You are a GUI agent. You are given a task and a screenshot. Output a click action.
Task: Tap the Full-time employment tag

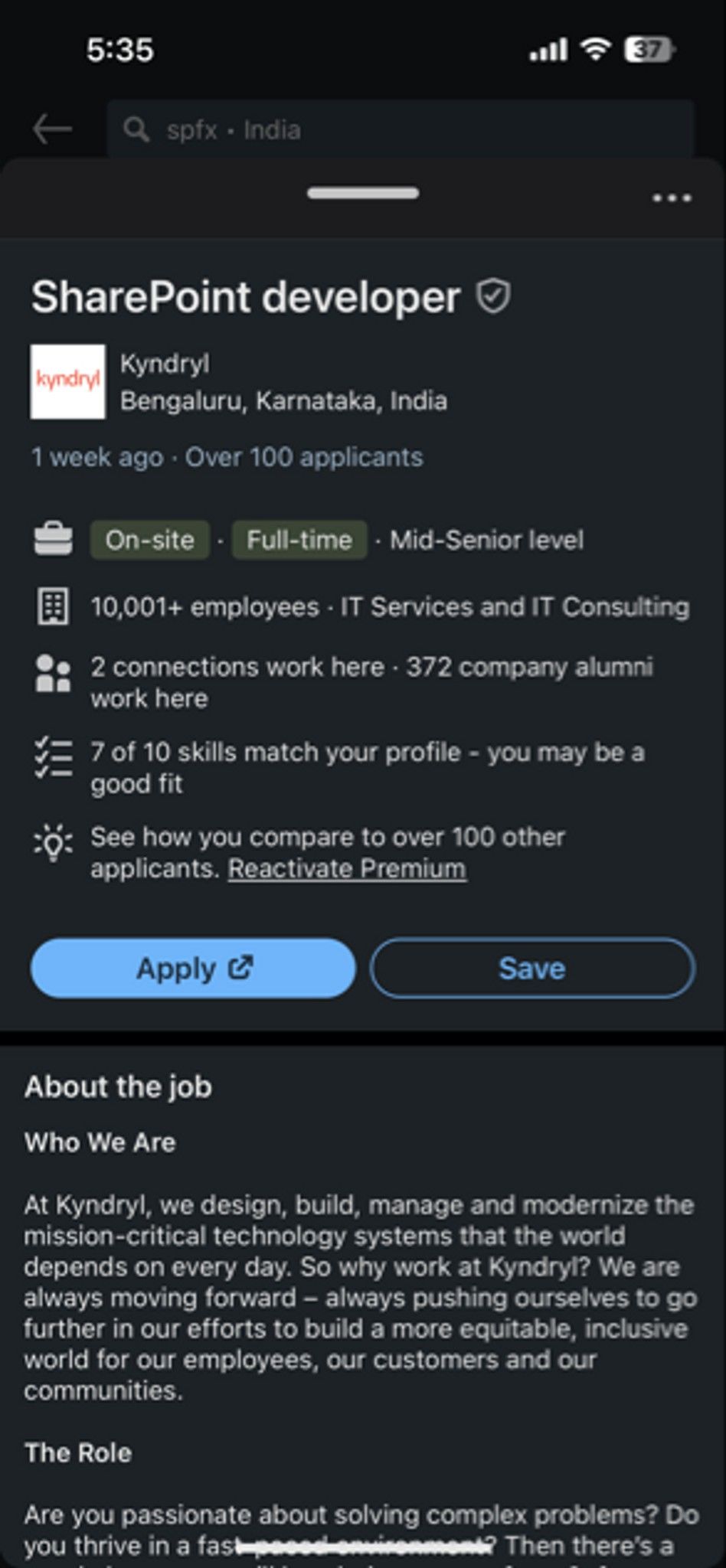click(299, 540)
